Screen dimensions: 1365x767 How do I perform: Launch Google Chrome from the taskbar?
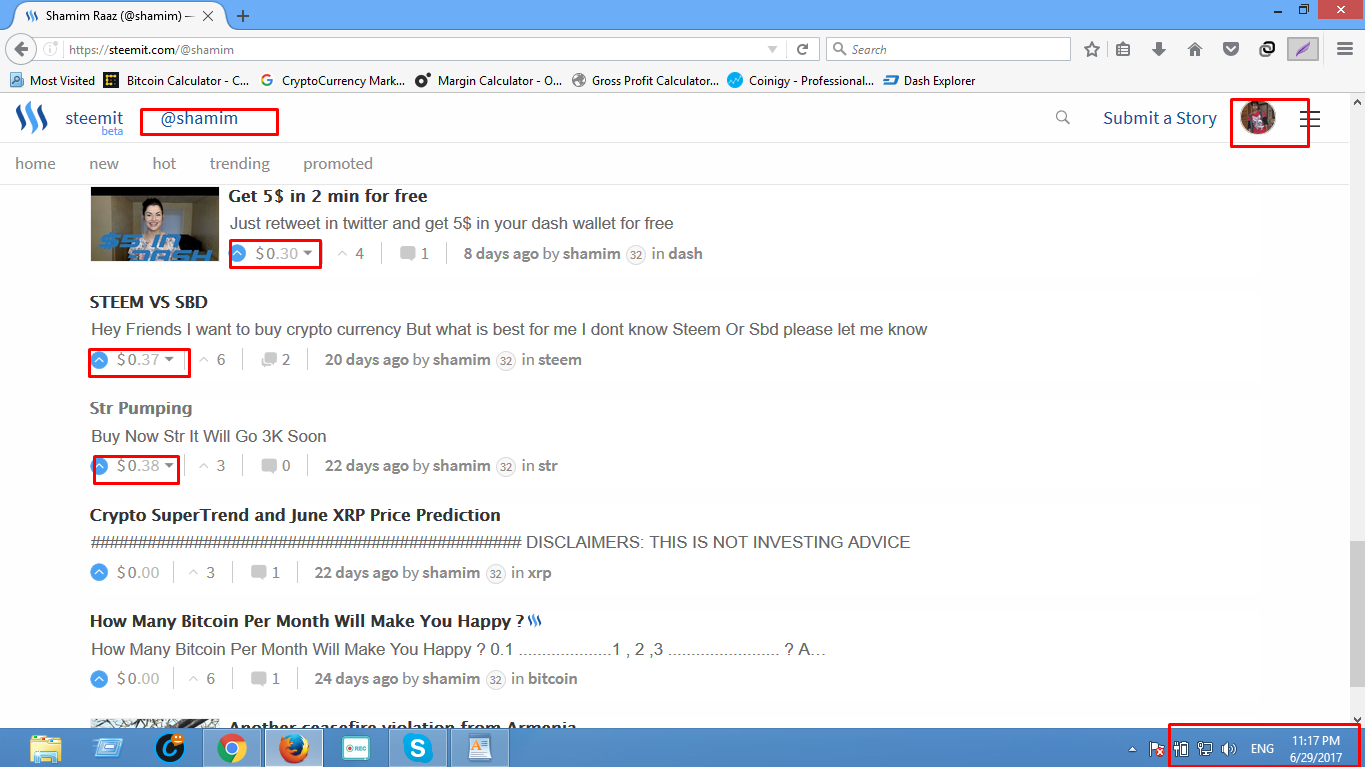pyautogui.click(x=232, y=748)
